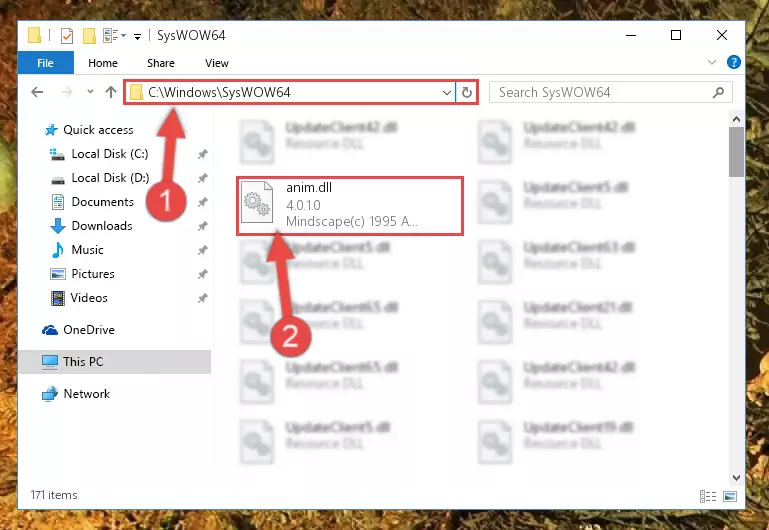The height and width of the screenshot is (530, 769).
Task: Click the pin icon beside Pictures
Action: (203, 275)
